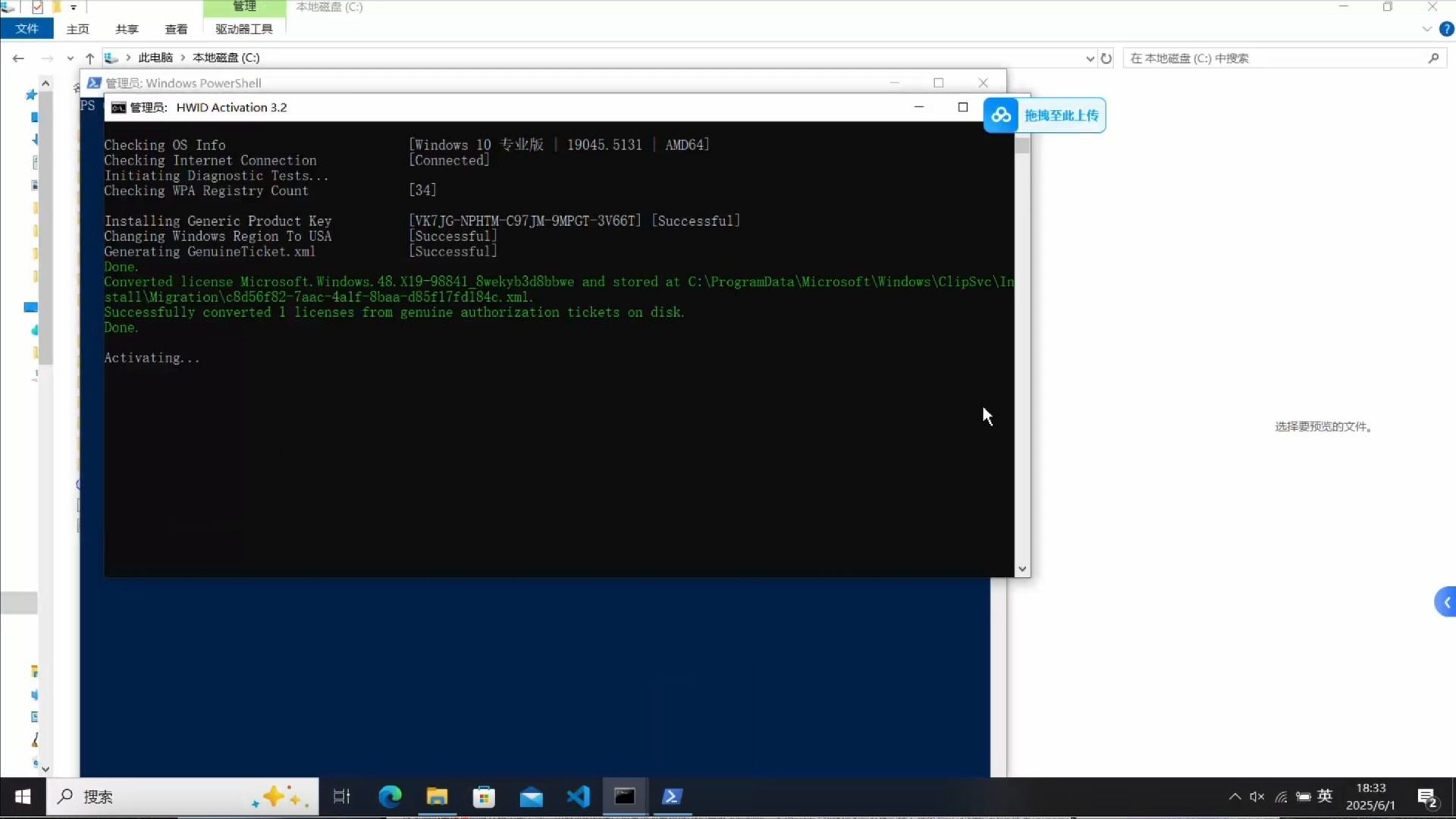The width and height of the screenshot is (1456, 819).
Task: Toggle the 英 input method indicator
Action: [1325, 796]
